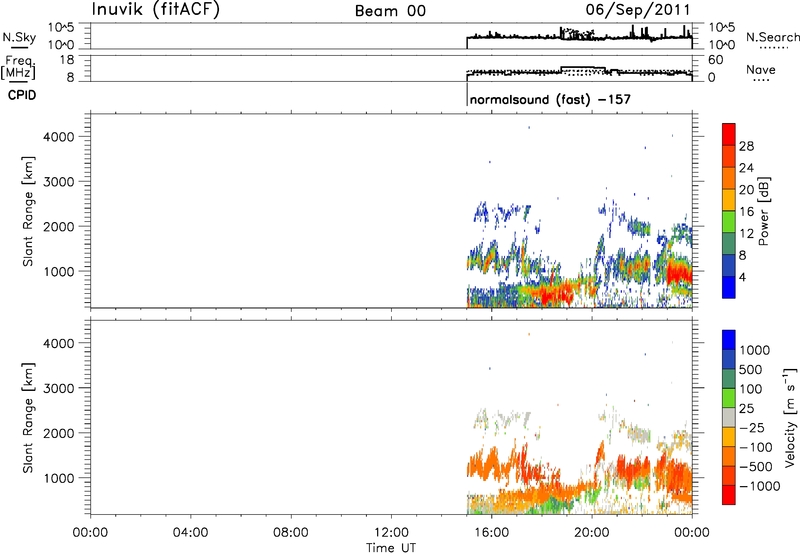This screenshot has height=554, width=800.
Task: Click the '20:00' time tick label
Action: coord(592,533)
